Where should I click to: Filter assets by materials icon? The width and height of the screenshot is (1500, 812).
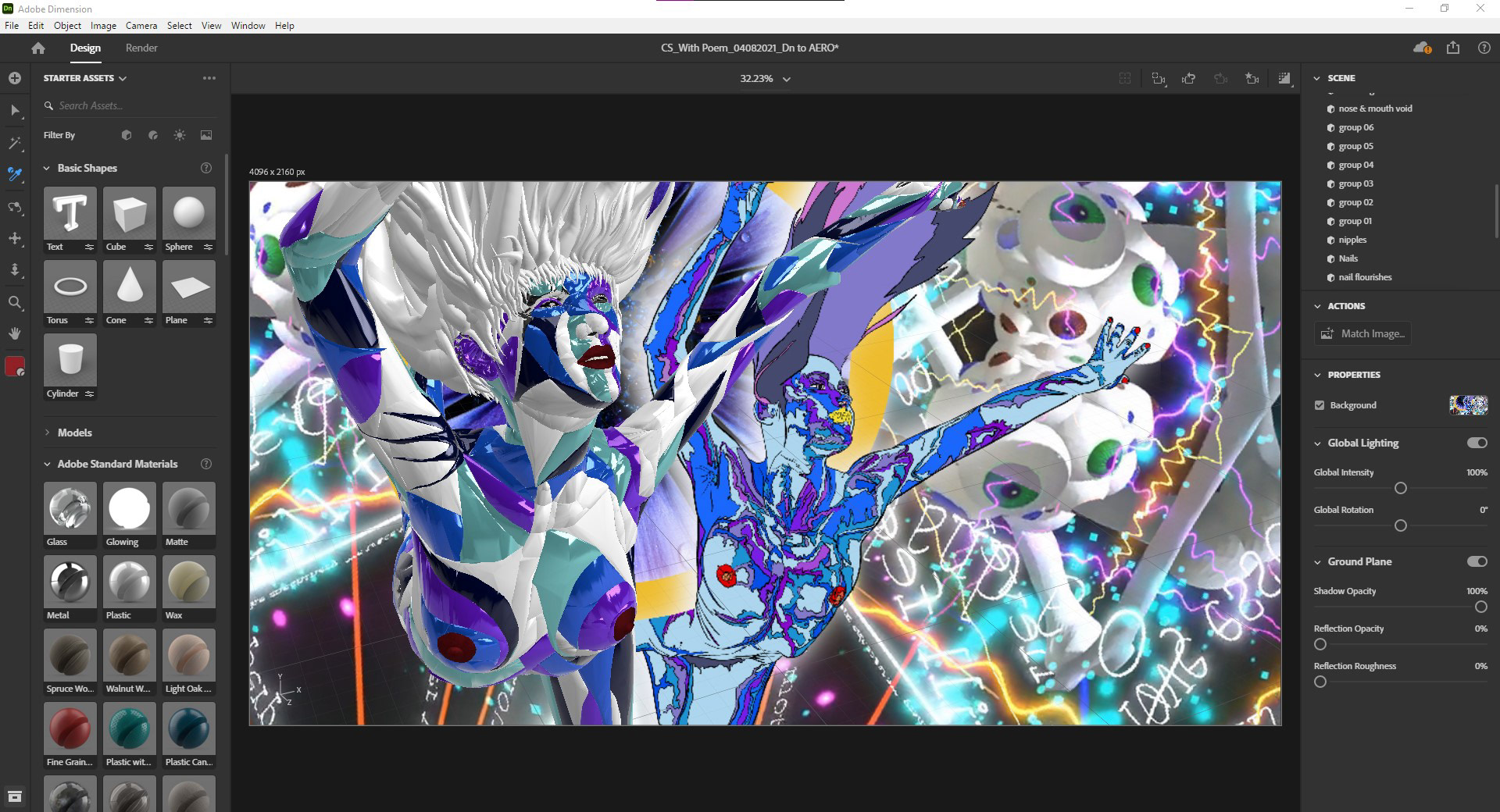click(x=153, y=135)
